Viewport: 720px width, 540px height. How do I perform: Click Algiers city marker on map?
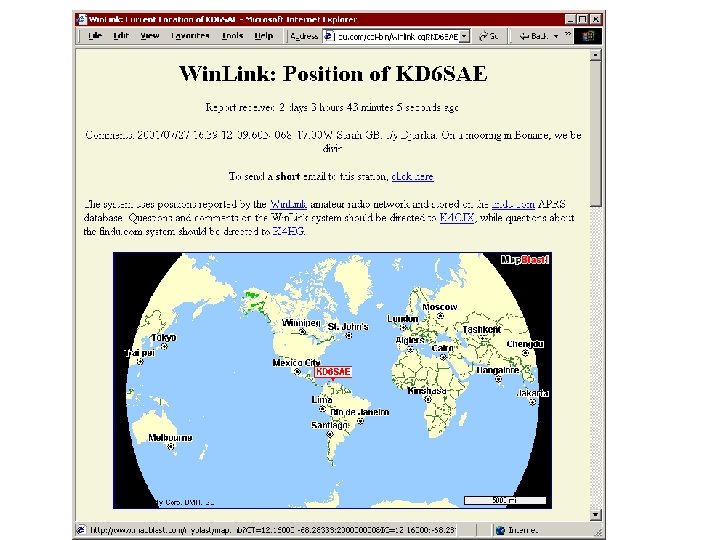(x=411, y=349)
